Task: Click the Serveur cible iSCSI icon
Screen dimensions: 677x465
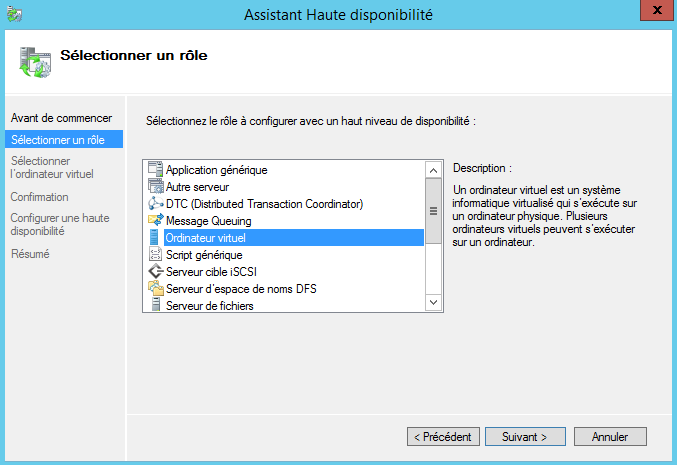Action: click(x=155, y=272)
